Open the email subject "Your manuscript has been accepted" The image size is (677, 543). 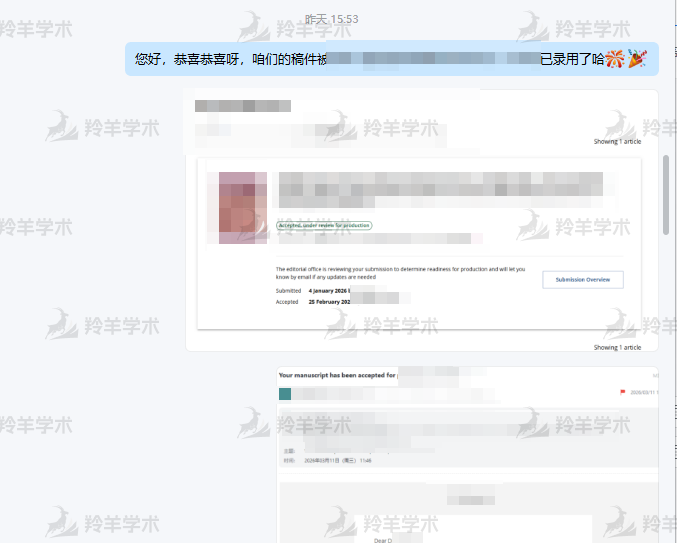tap(337, 376)
